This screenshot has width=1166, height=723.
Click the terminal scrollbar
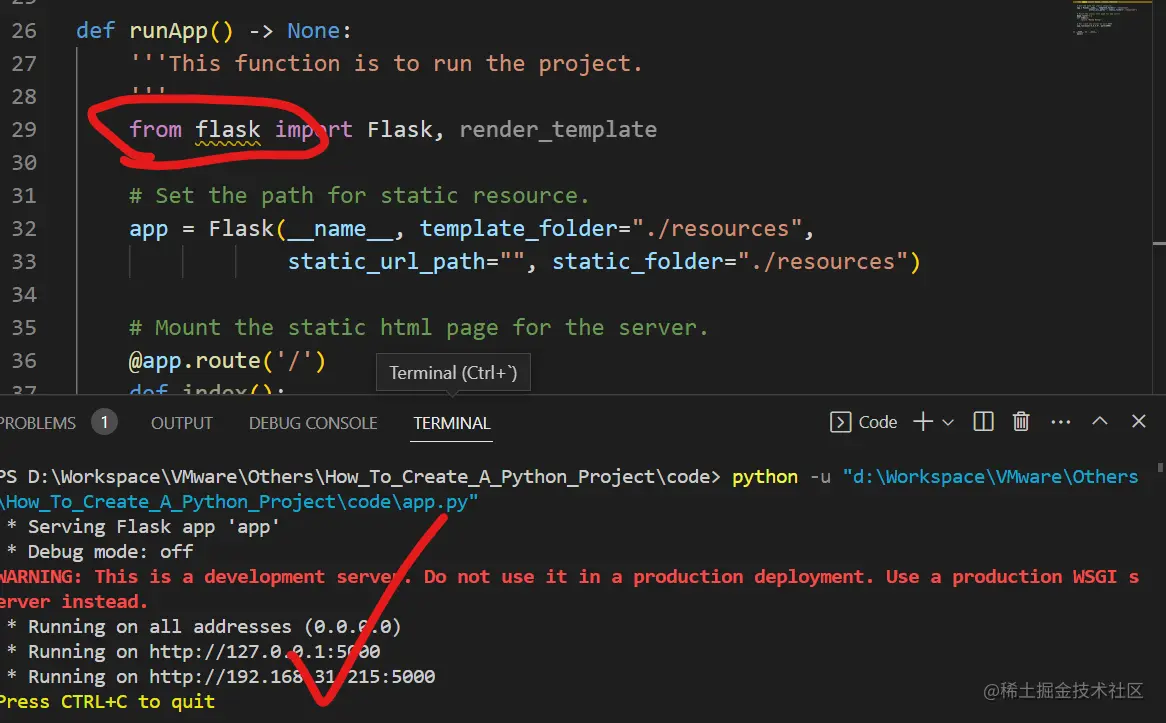point(1160,468)
